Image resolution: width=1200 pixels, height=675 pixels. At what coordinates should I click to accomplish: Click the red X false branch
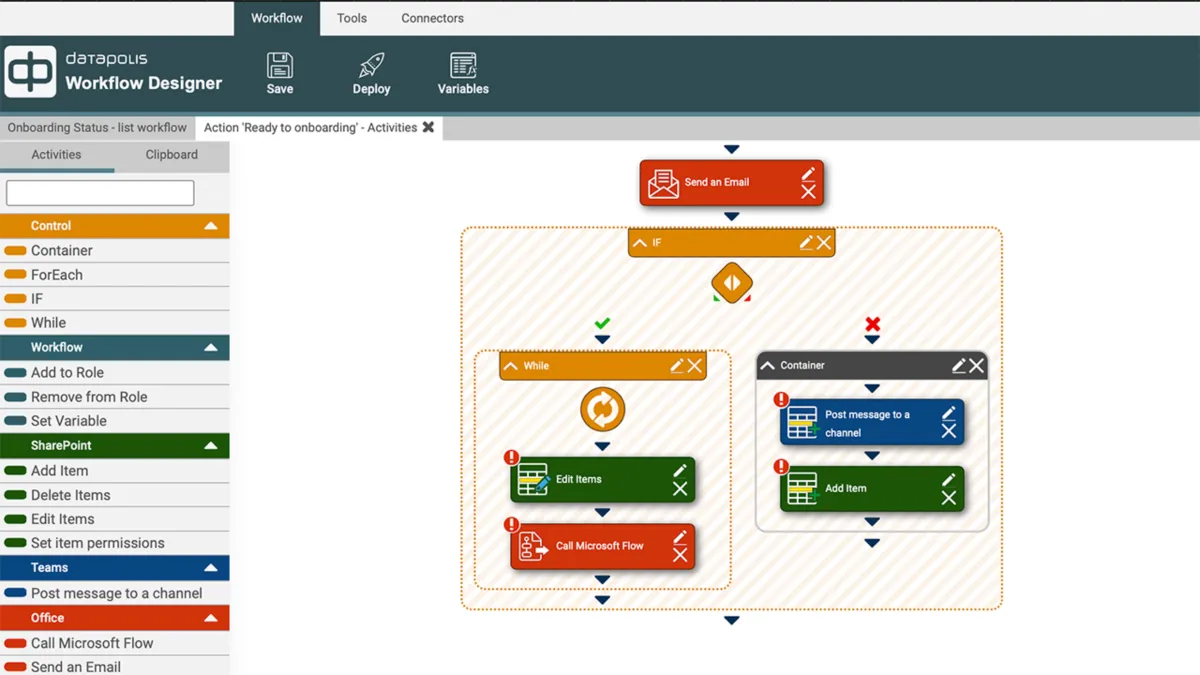pos(872,324)
